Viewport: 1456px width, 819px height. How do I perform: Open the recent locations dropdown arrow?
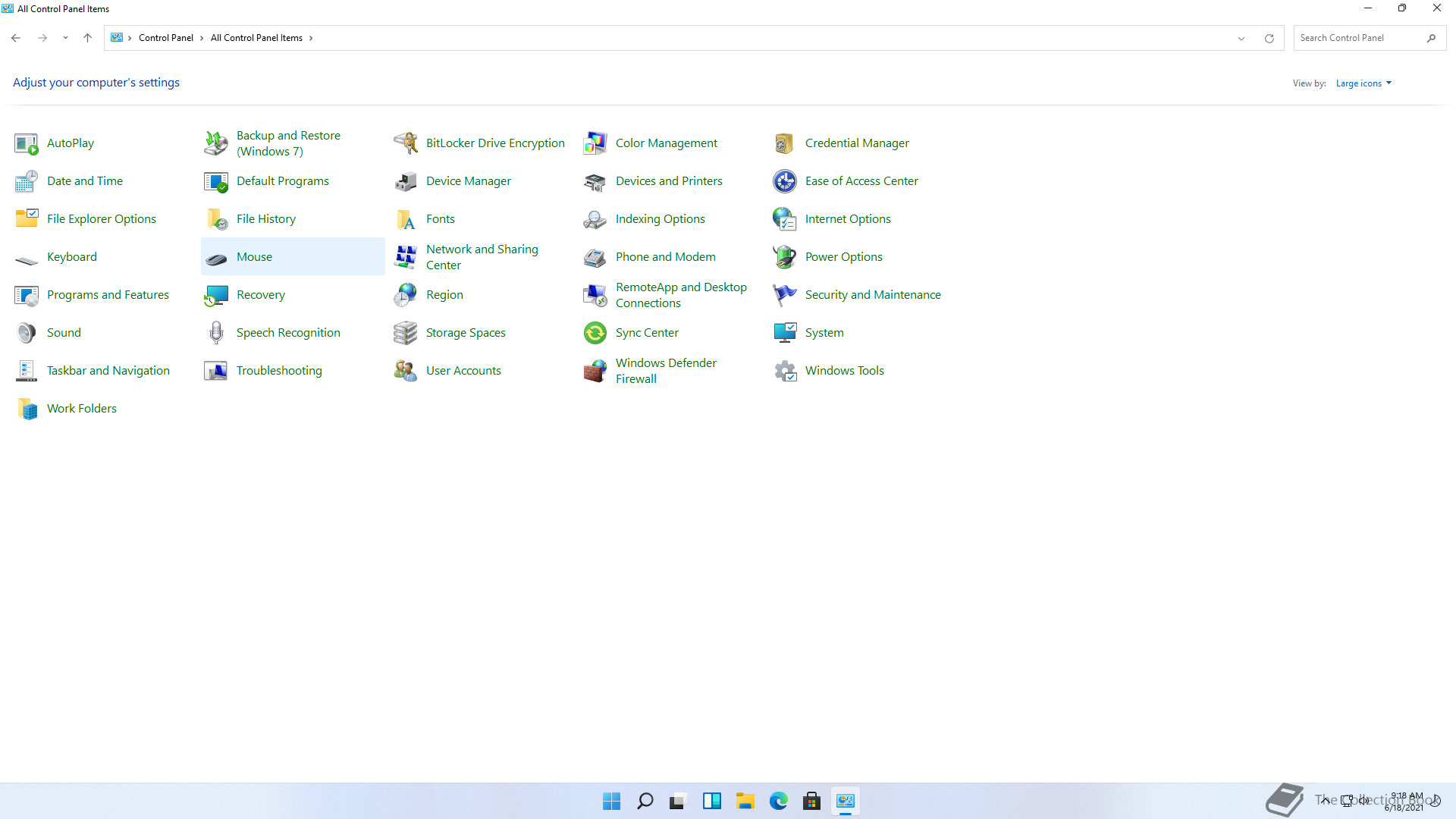tap(65, 38)
